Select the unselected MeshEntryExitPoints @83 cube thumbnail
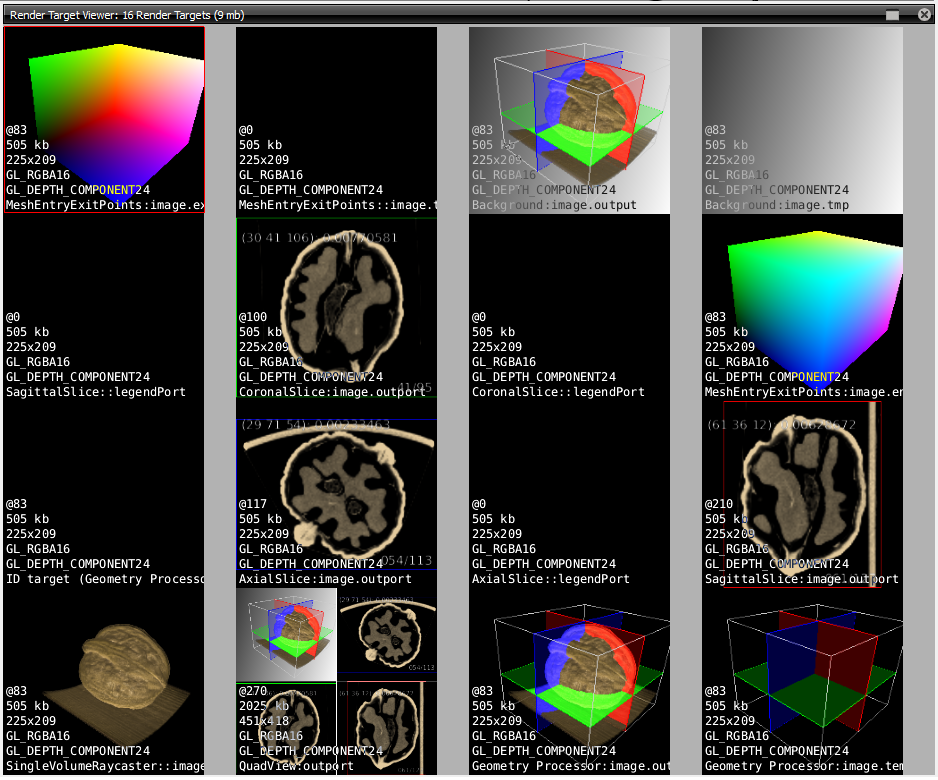The image size is (938, 780). [x=802, y=307]
